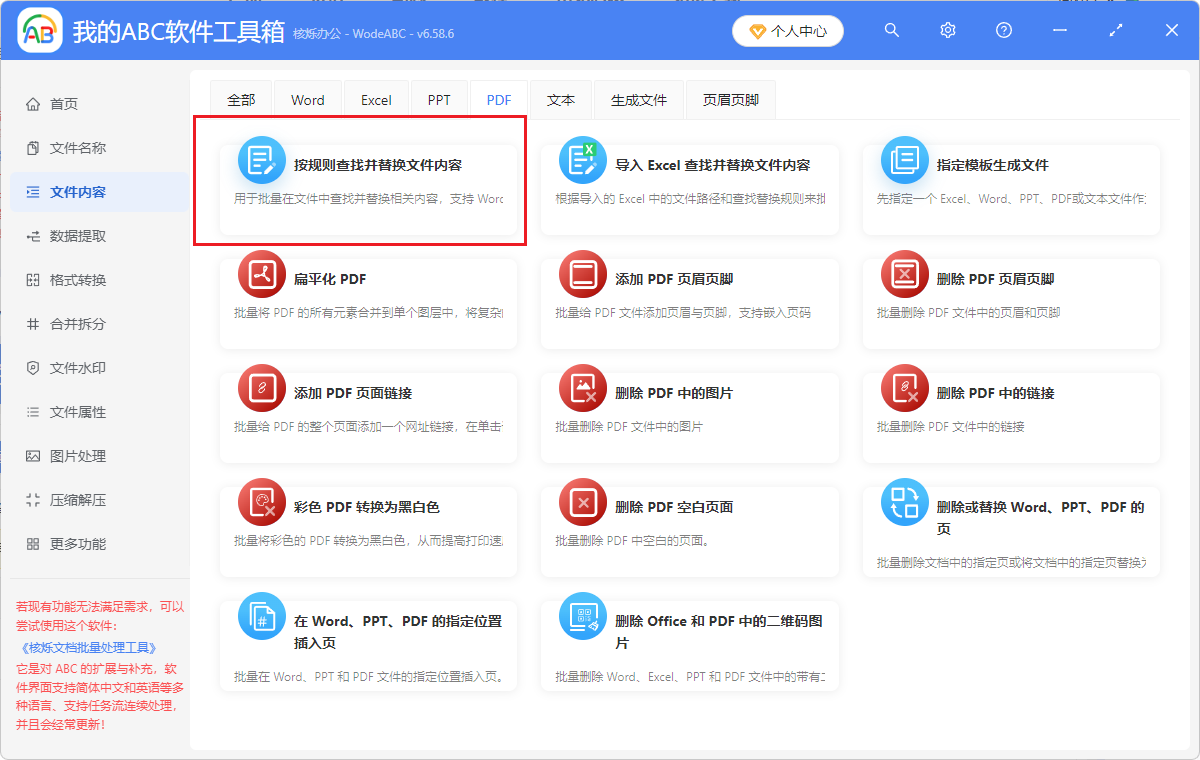This screenshot has width=1200, height=760.
Task: Switch to the Word filter tab
Action: coord(307,99)
